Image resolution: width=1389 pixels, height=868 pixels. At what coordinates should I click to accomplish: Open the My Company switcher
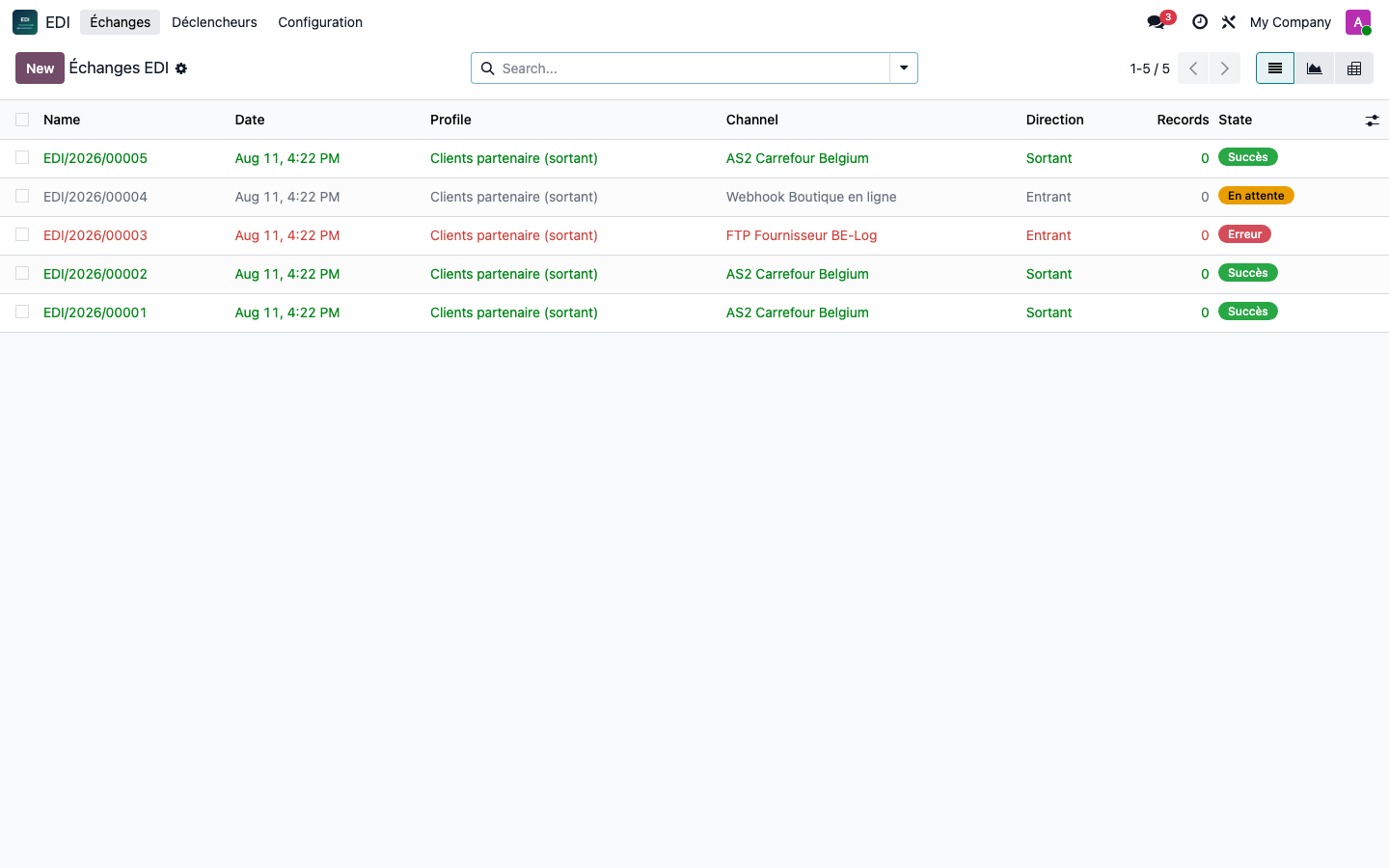pyautogui.click(x=1290, y=22)
